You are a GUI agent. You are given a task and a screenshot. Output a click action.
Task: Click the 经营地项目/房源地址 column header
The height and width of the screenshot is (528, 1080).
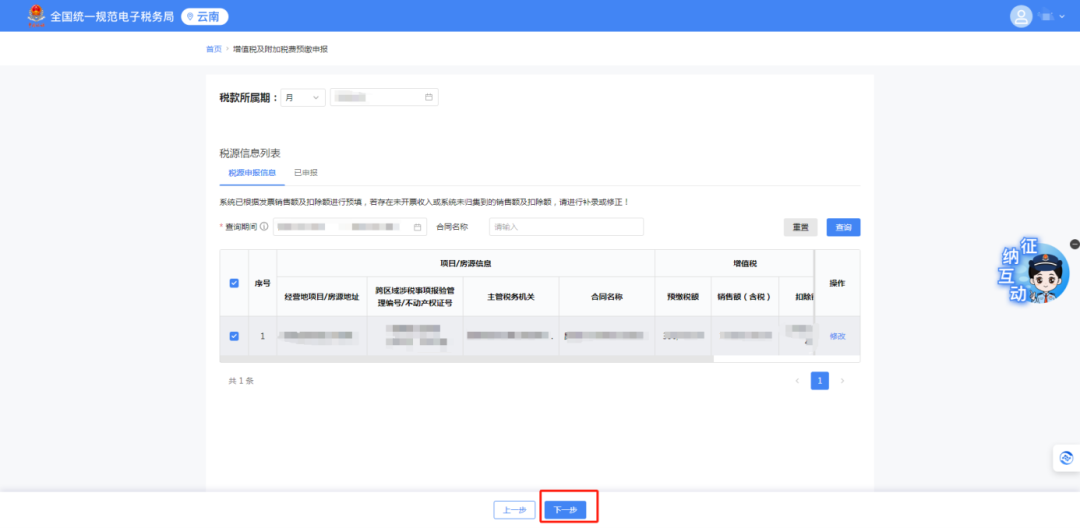[x=322, y=297]
